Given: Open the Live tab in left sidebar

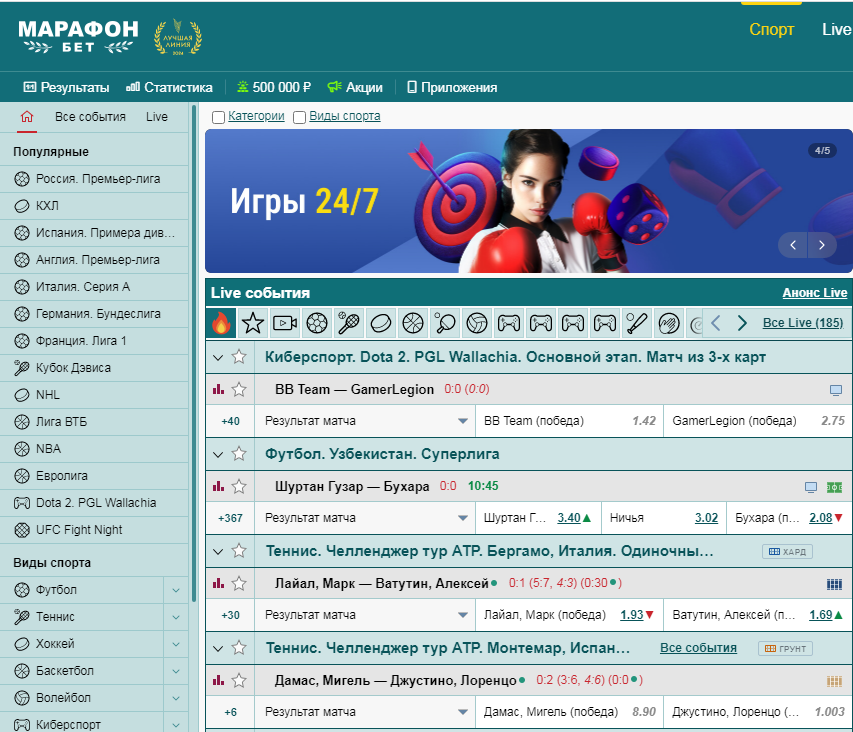Looking at the screenshot, I should [157, 117].
